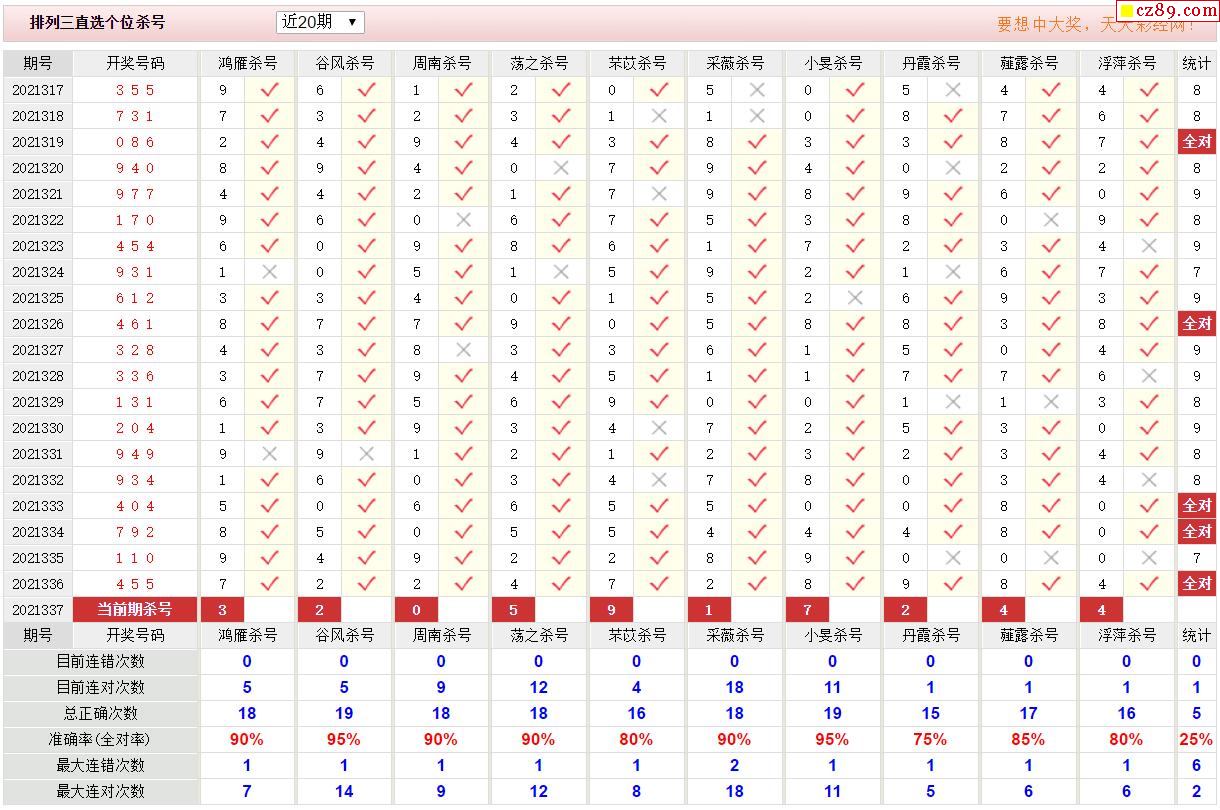Click issue number 2021336
This screenshot has height=810, width=1220.
click(x=38, y=584)
